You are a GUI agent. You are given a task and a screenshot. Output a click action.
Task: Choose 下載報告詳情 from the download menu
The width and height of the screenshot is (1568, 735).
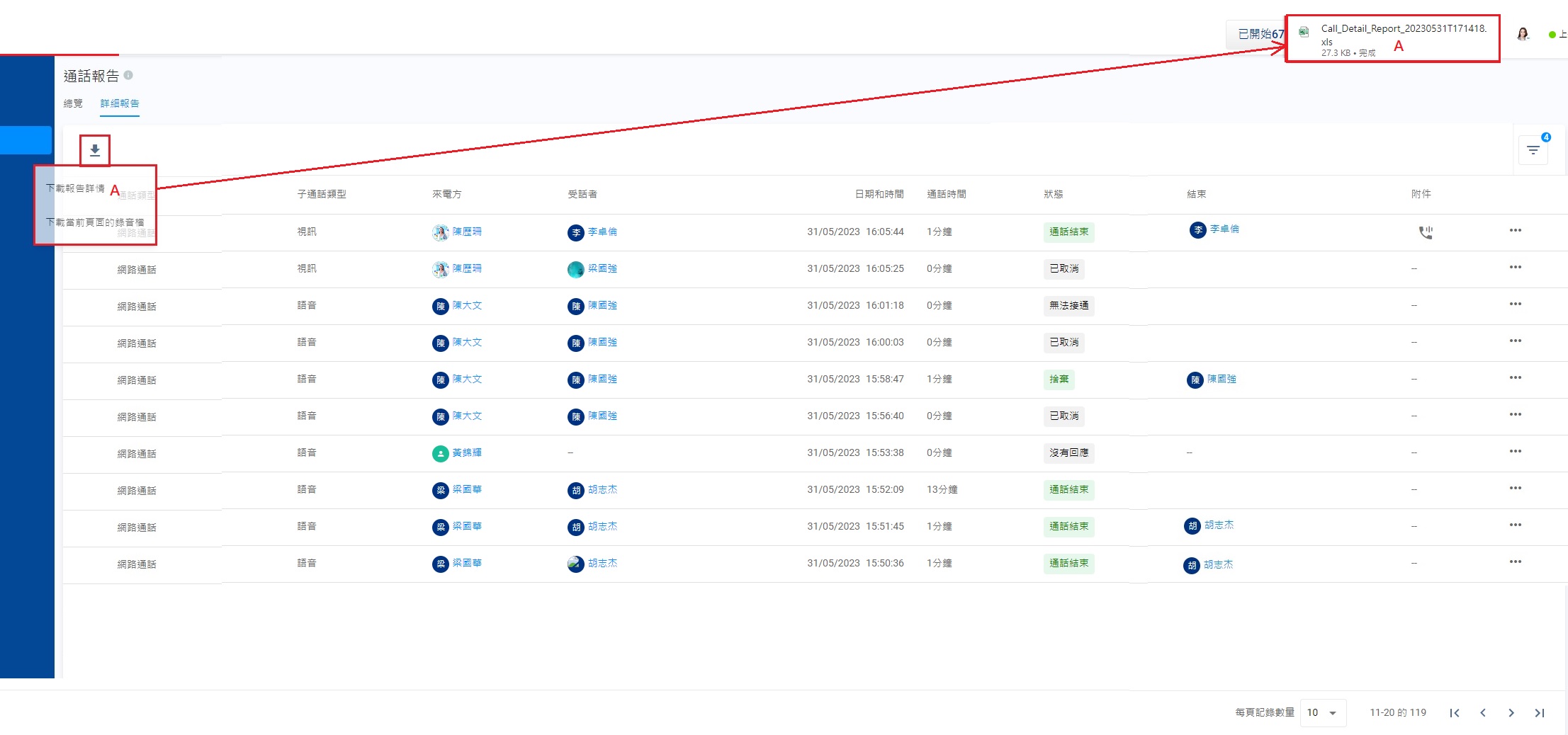75,188
